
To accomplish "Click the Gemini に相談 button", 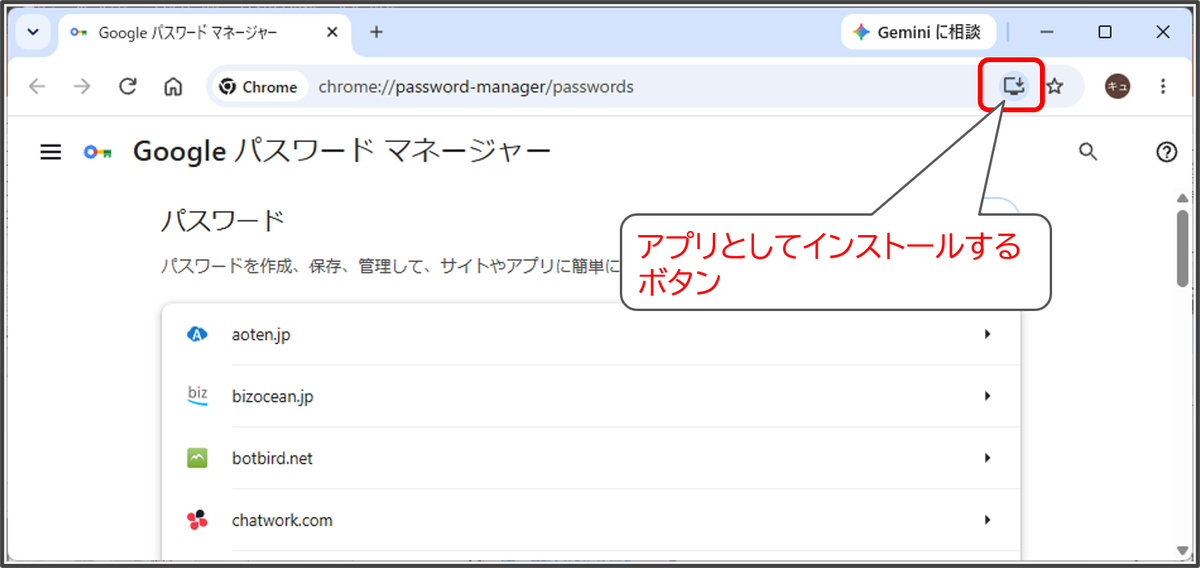I will point(916,32).
